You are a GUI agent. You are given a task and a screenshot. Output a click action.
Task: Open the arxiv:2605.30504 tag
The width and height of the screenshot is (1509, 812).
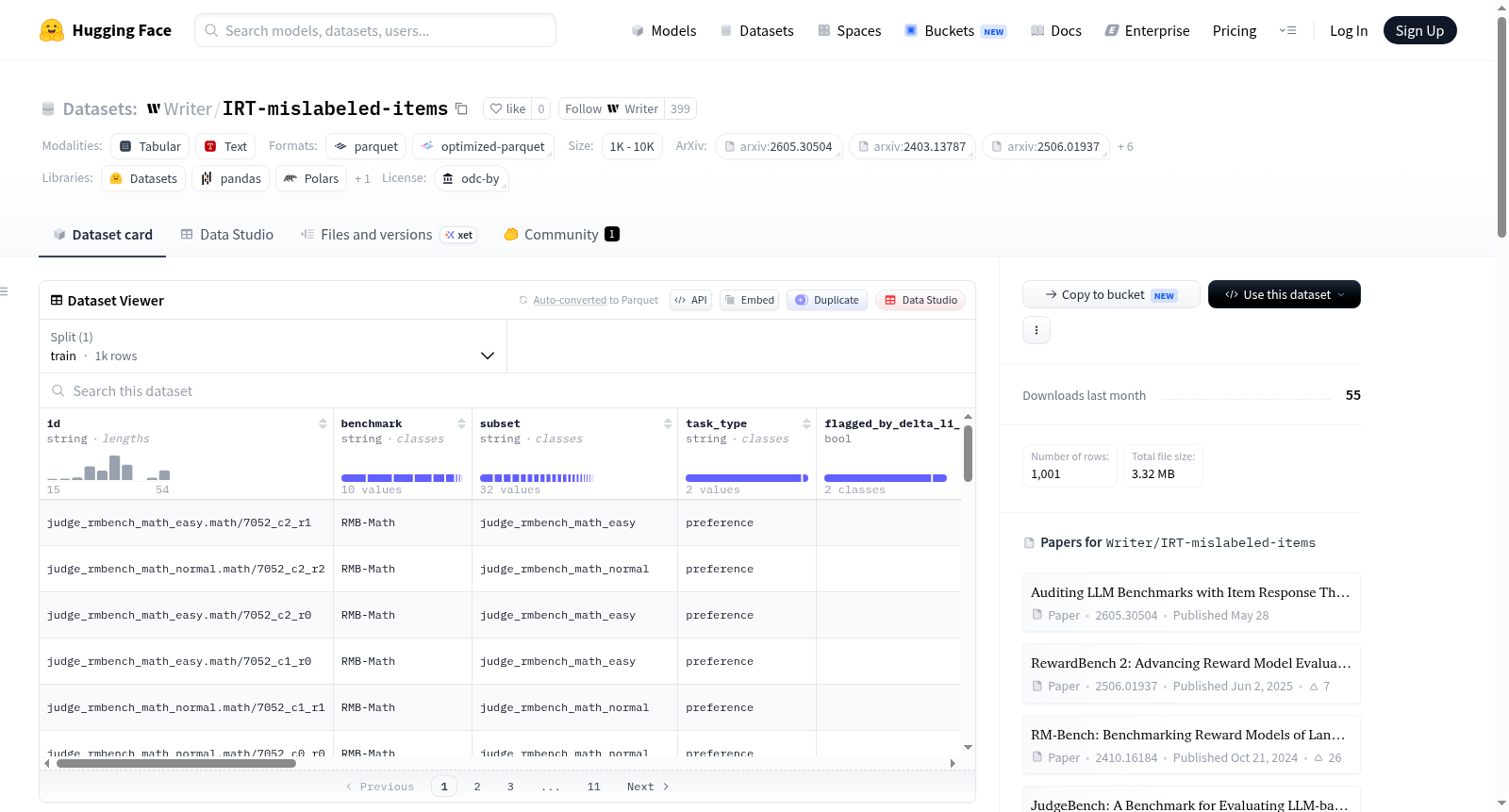778,147
